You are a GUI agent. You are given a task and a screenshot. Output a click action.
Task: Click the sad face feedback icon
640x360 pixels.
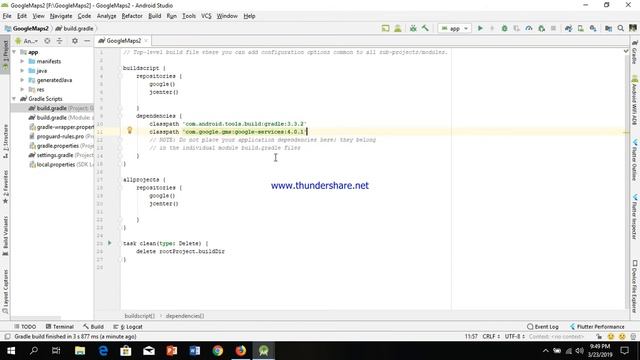[622, 337]
